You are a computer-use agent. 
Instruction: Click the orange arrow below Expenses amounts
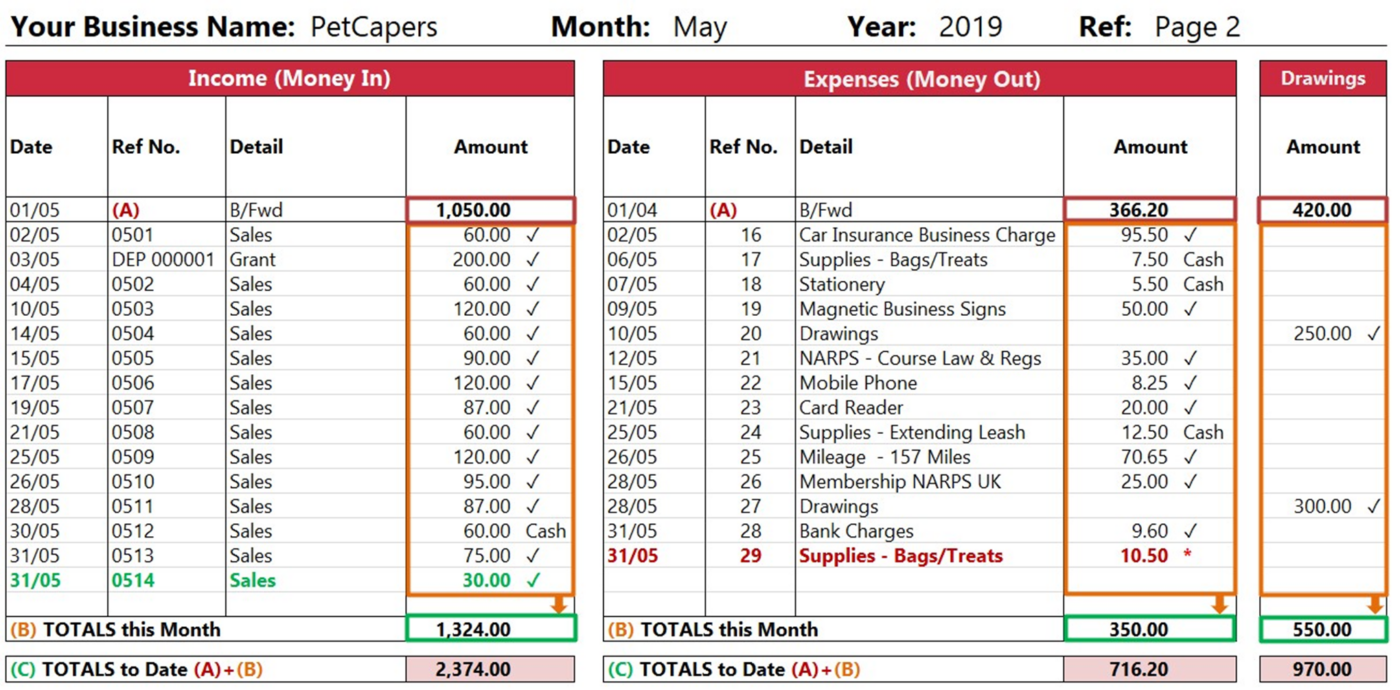coord(1219,604)
